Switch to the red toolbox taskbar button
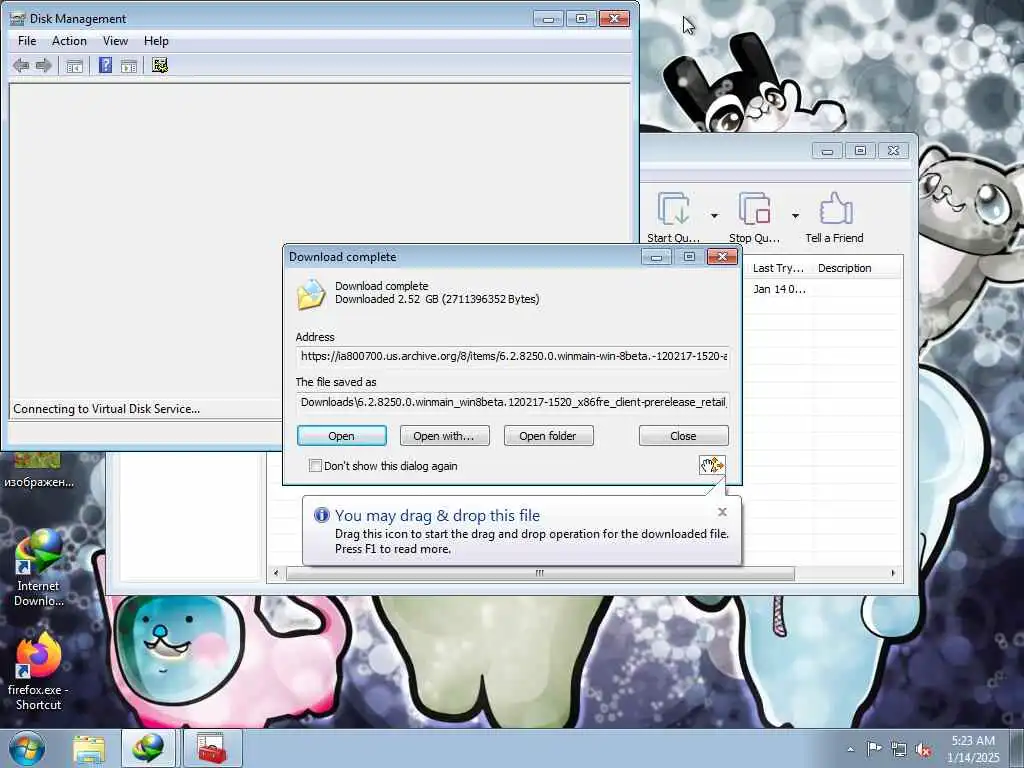This screenshot has width=1024, height=768. tap(212, 749)
